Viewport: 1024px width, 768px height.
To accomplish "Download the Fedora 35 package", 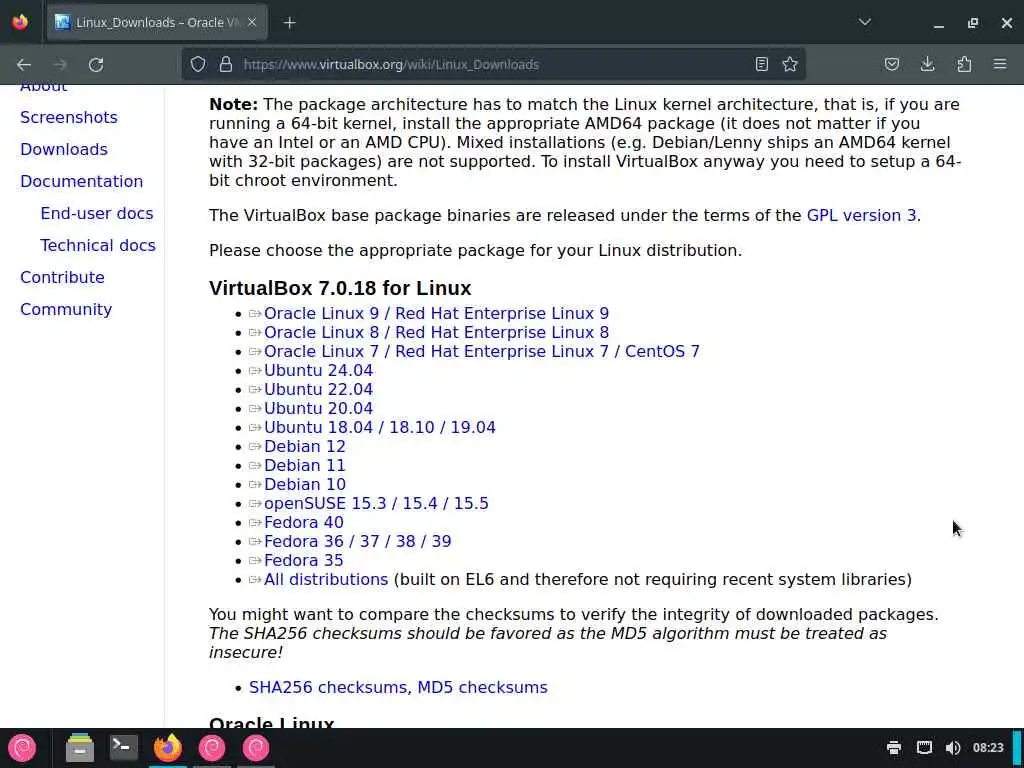I will click(x=304, y=560).
